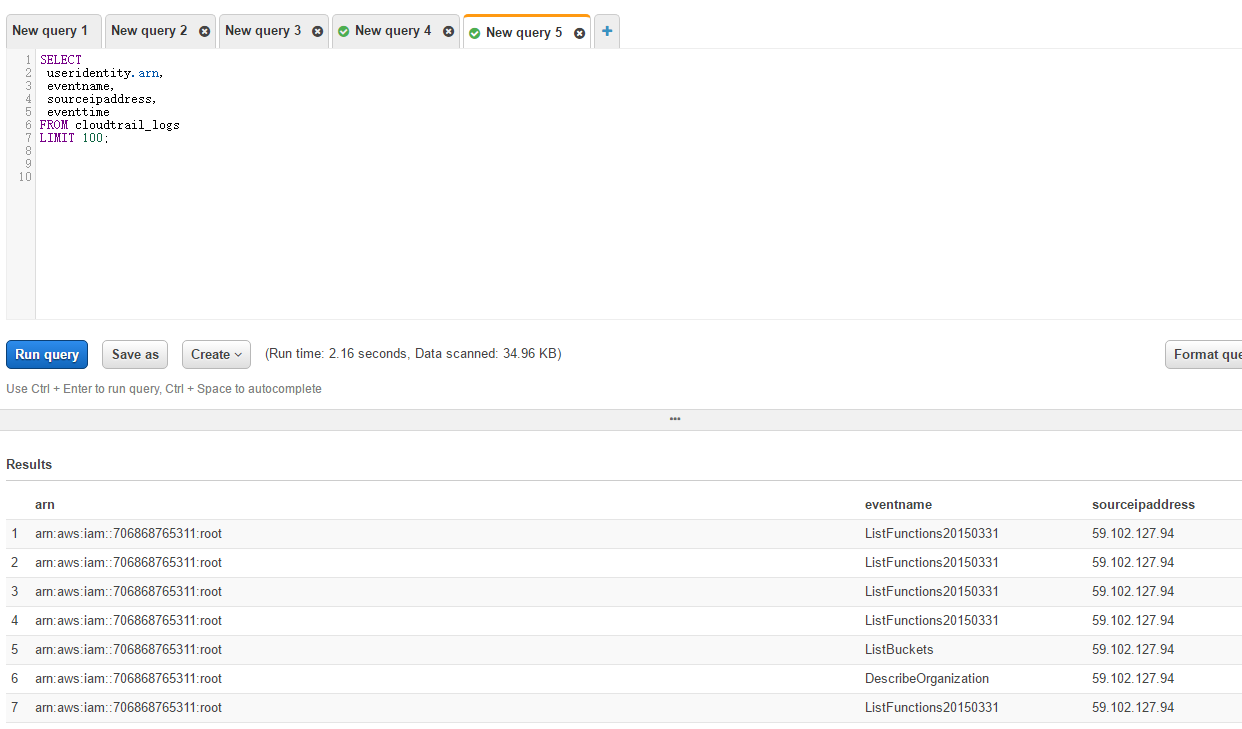Close the New query 5 tab
1242x729 pixels.
click(579, 33)
